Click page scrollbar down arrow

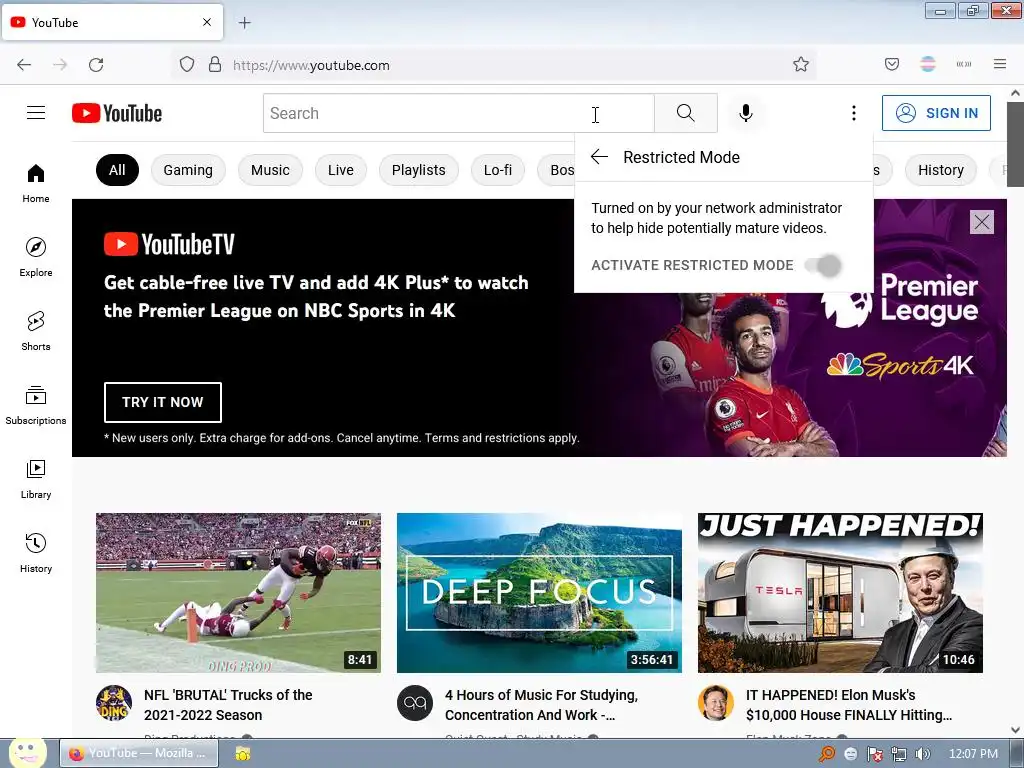coord(1016,730)
